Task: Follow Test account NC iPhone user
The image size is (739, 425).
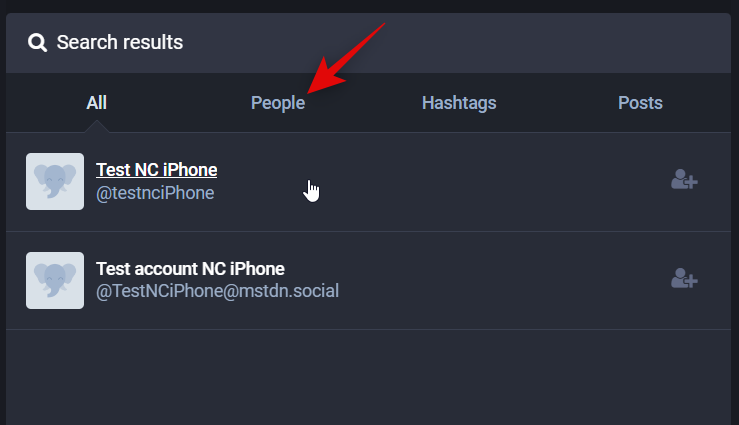Action: coord(684,279)
